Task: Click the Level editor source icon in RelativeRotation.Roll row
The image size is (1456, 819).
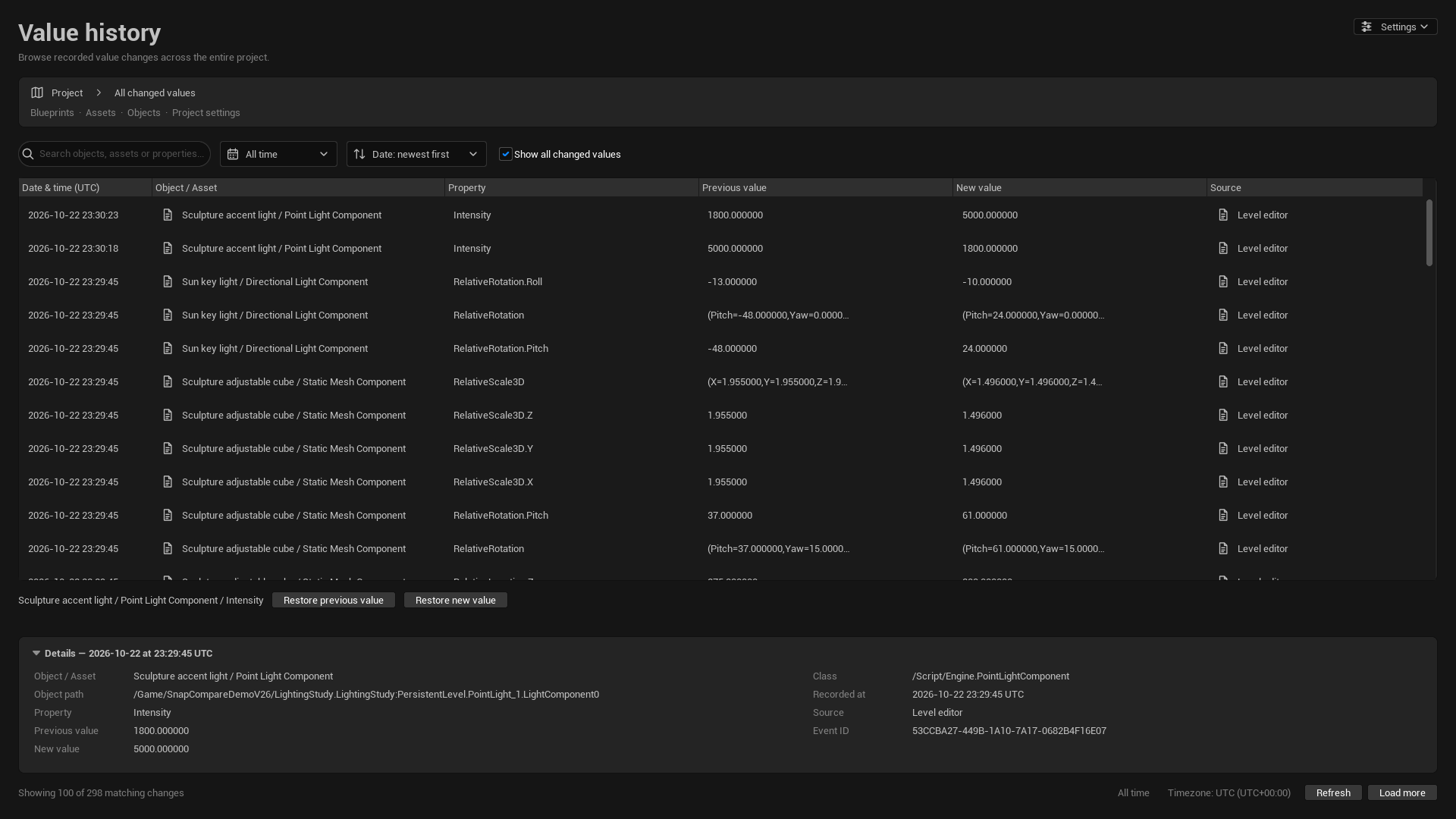Action: [1223, 282]
